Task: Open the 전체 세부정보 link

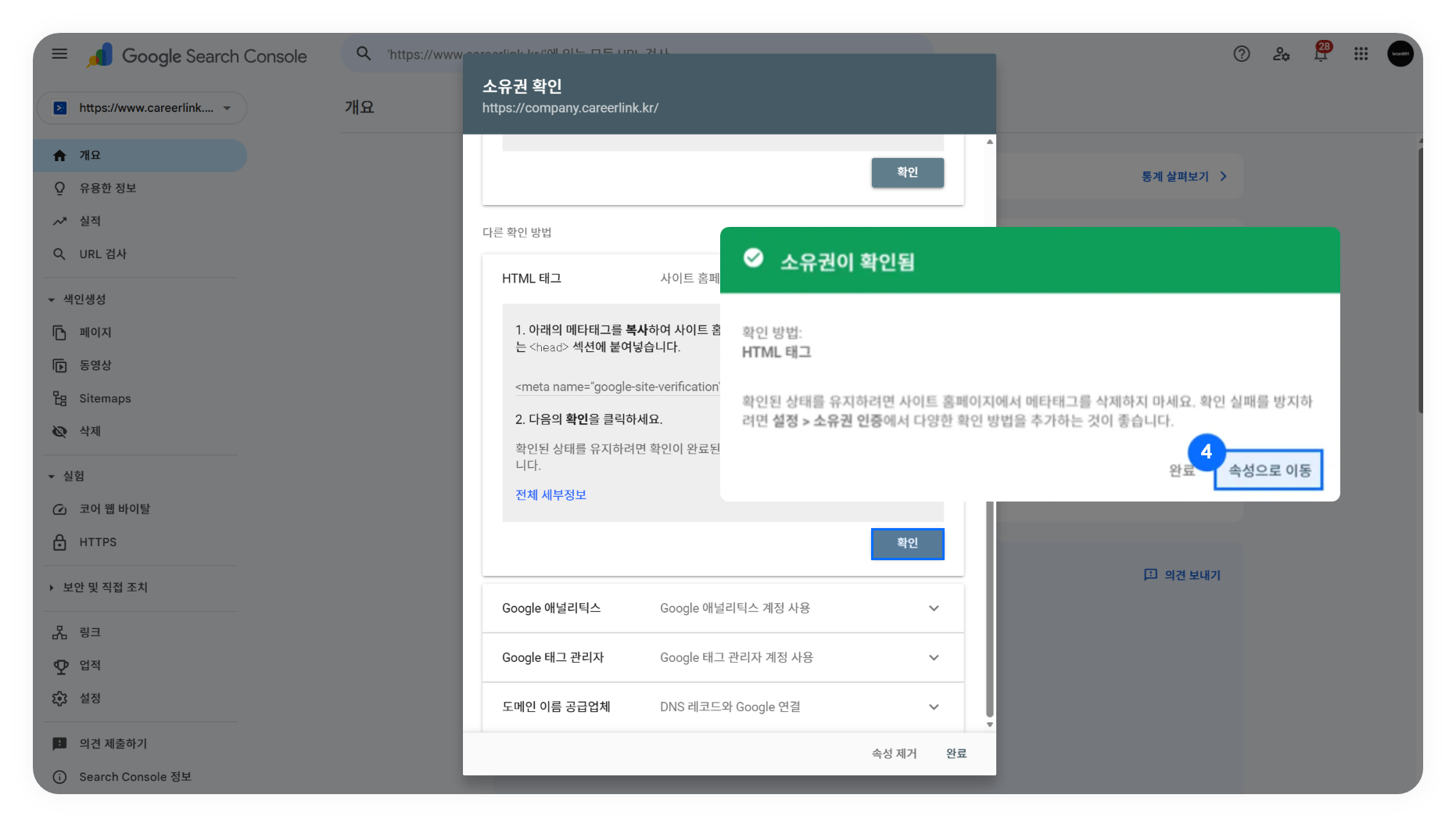Action: (x=550, y=495)
